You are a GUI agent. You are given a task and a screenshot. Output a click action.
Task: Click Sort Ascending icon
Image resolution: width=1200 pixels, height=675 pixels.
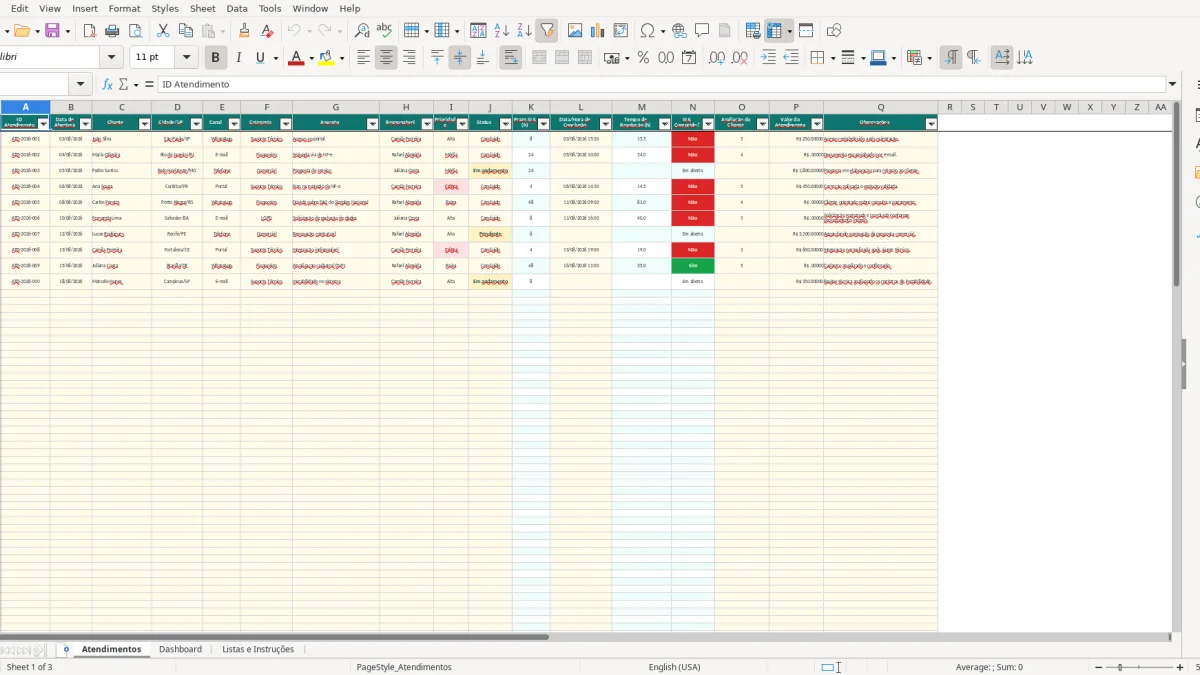[x=502, y=31]
